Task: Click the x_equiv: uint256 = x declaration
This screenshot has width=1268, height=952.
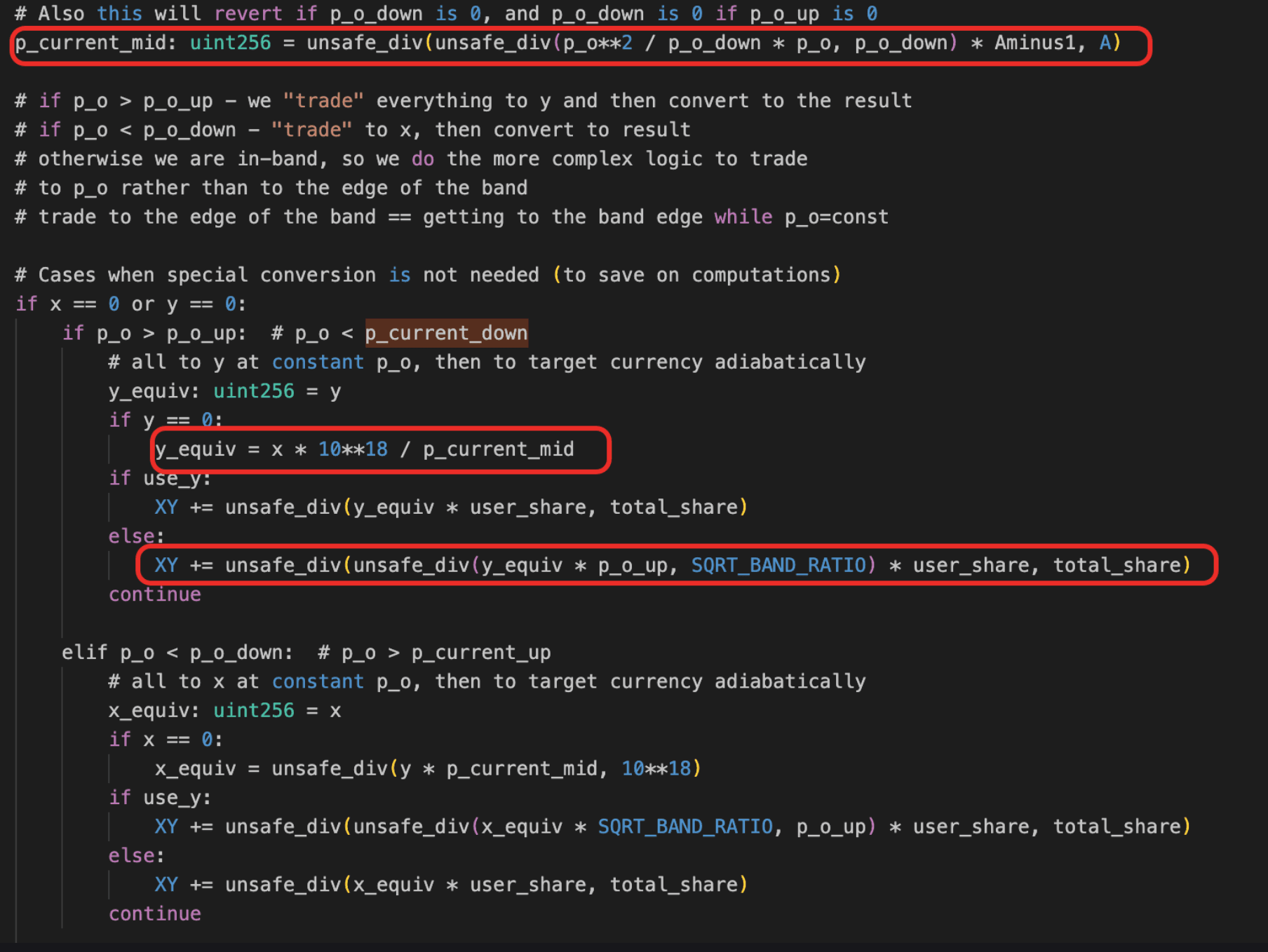Action: pyautogui.click(x=224, y=711)
